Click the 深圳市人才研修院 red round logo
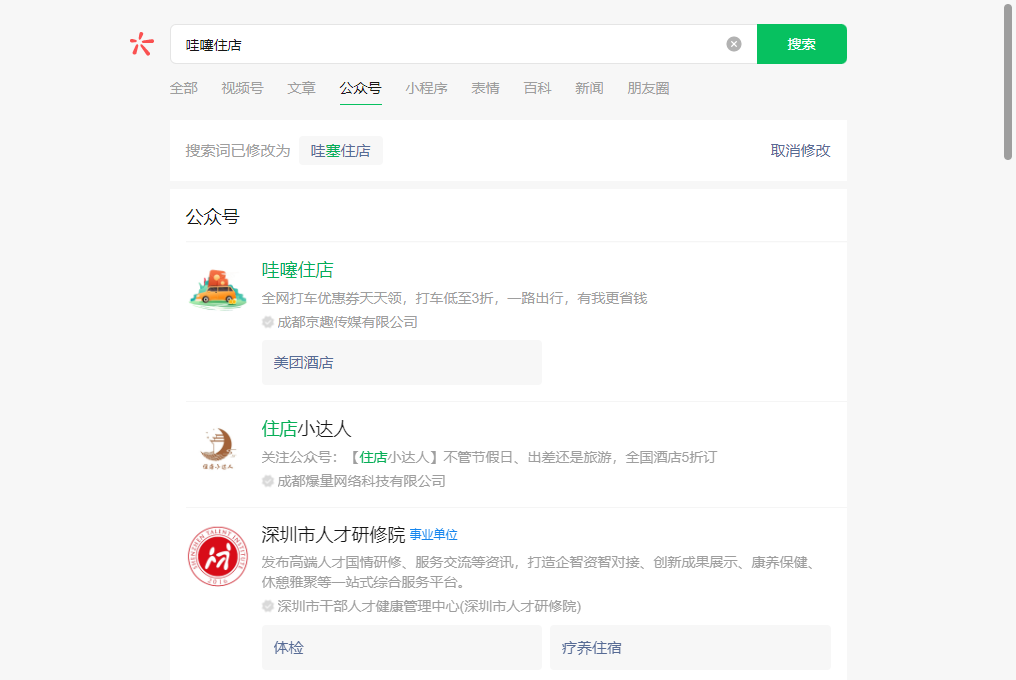The width and height of the screenshot is (1016, 680). [x=218, y=557]
